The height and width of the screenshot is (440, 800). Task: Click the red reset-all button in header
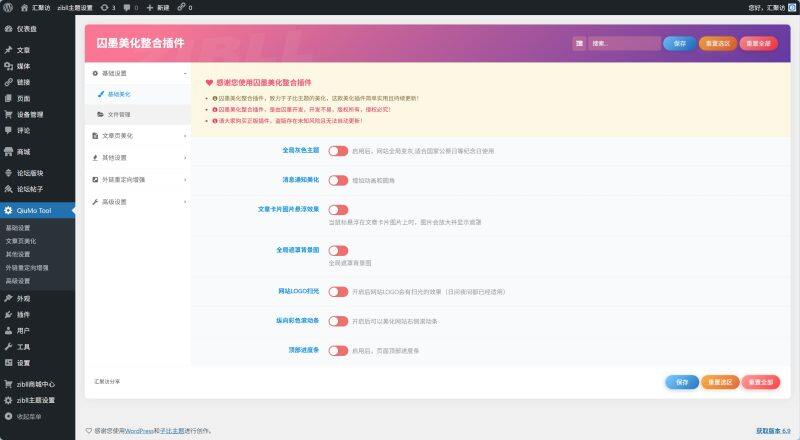[759, 43]
